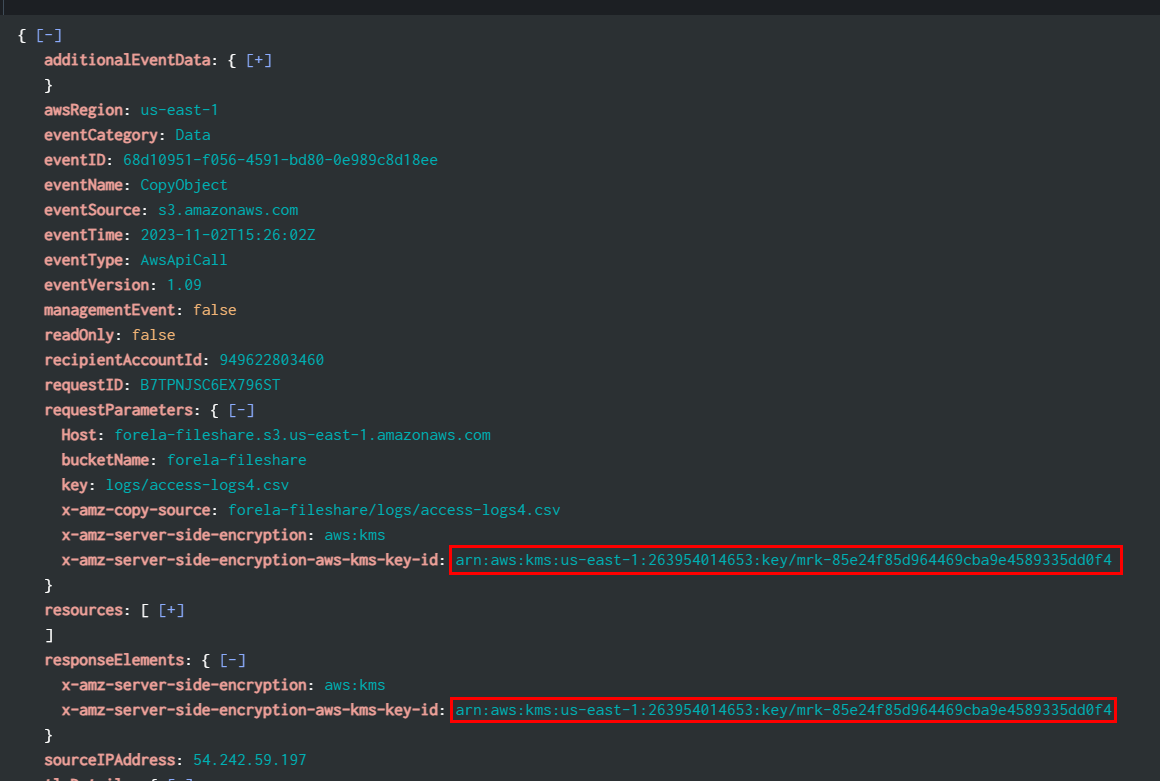Select the x-amz-copy-source value
Image resolution: width=1160 pixels, height=781 pixels.
tap(394, 510)
